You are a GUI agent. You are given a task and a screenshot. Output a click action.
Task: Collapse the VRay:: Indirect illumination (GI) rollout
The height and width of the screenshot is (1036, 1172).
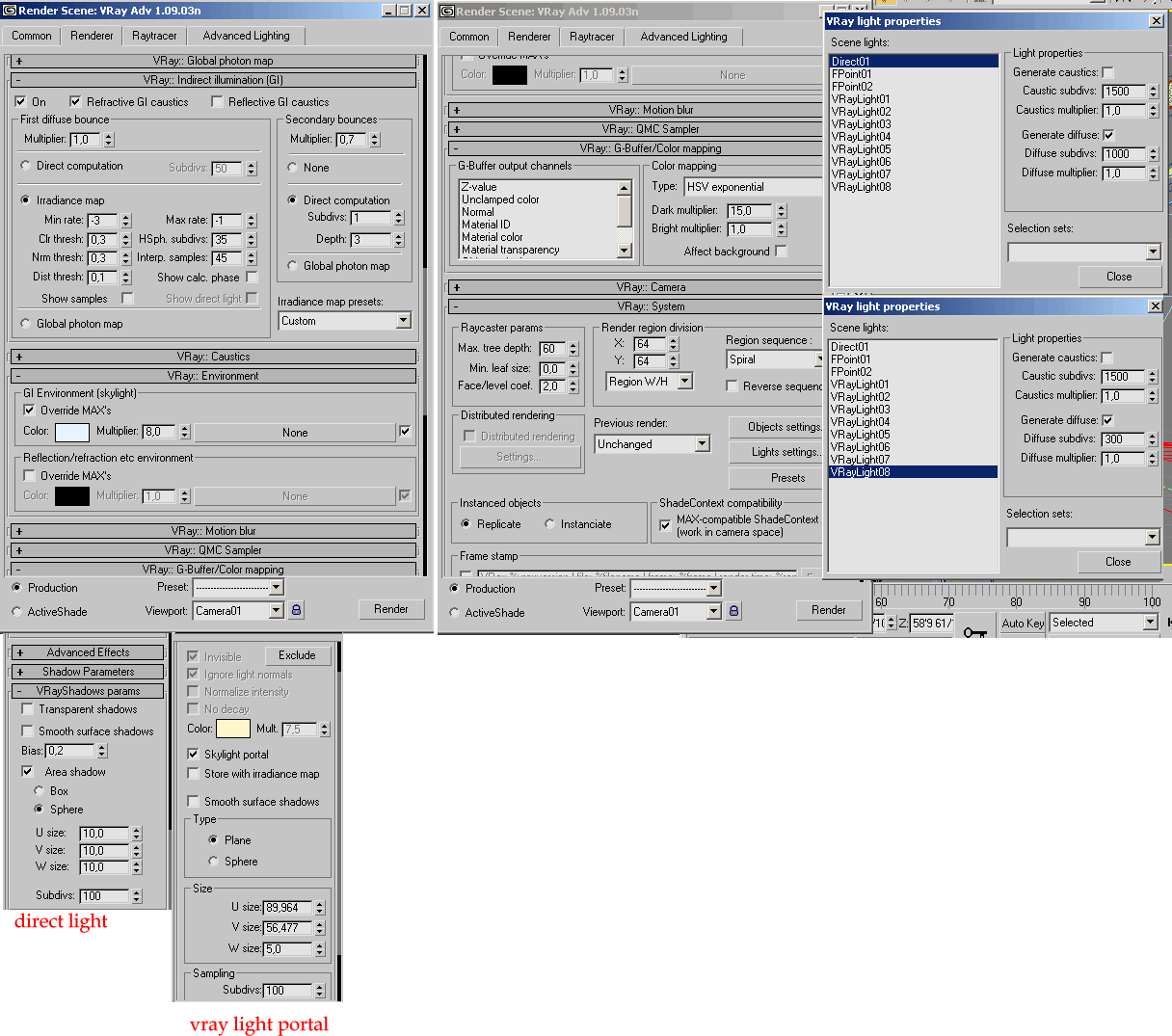point(213,80)
